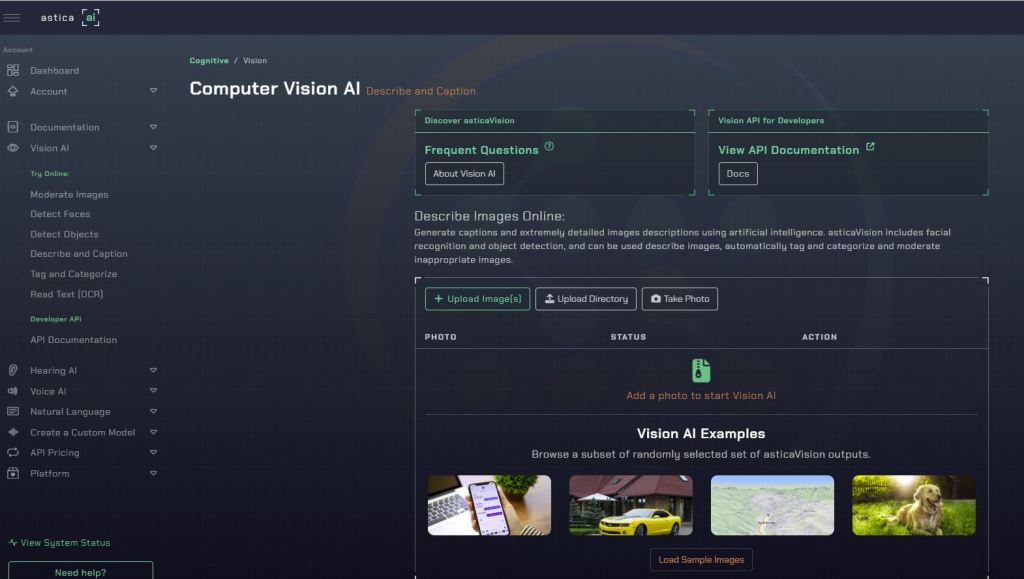Click the external link icon beside API Documentation
1024x579 pixels.
[870, 147]
